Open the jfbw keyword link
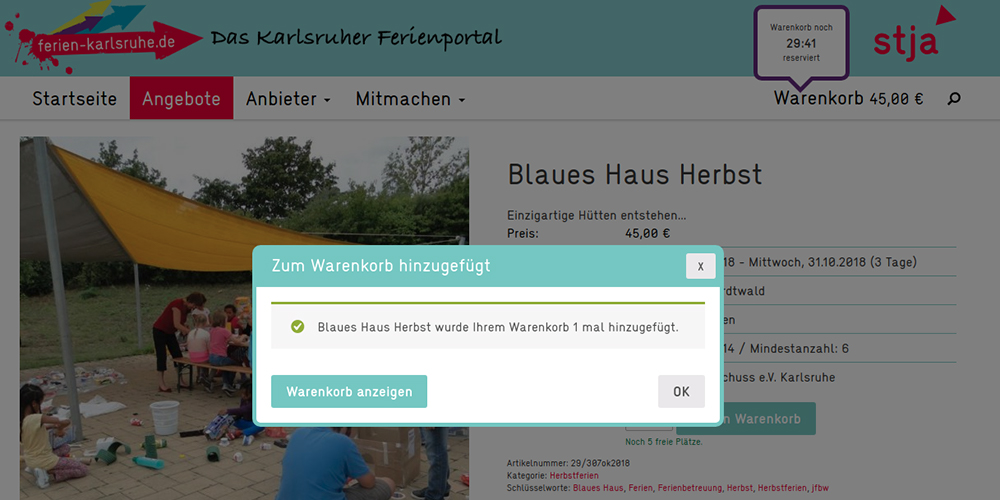This screenshot has width=1000, height=500. tap(818, 488)
